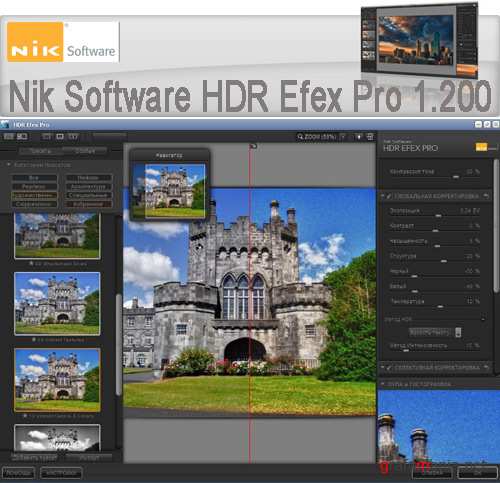500x483 pixels.
Task: Enable Selective Adjustments checkbox
Action: pos(389,368)
